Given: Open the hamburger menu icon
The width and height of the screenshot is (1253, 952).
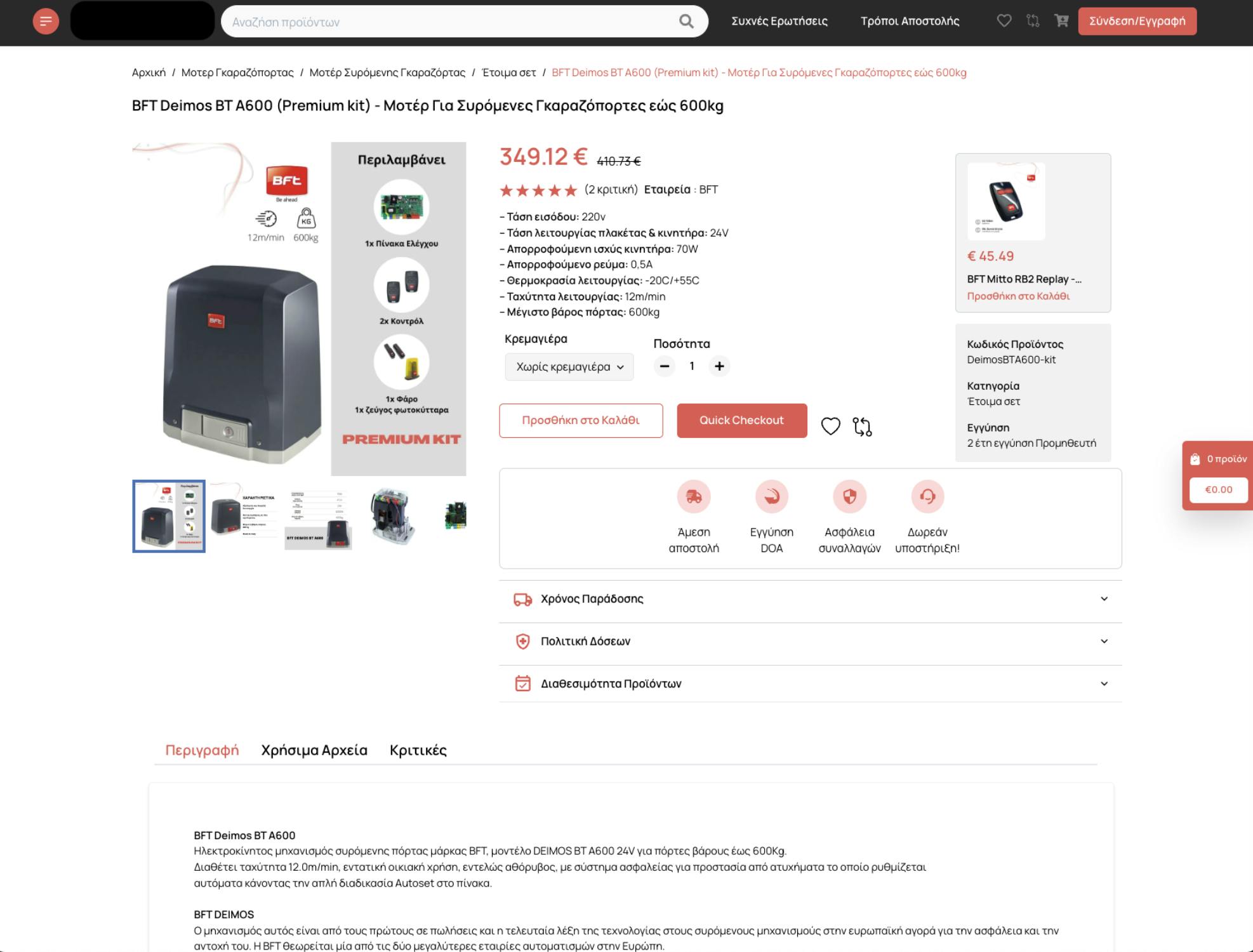Looking at the screenshot, I should coord(46,21).
